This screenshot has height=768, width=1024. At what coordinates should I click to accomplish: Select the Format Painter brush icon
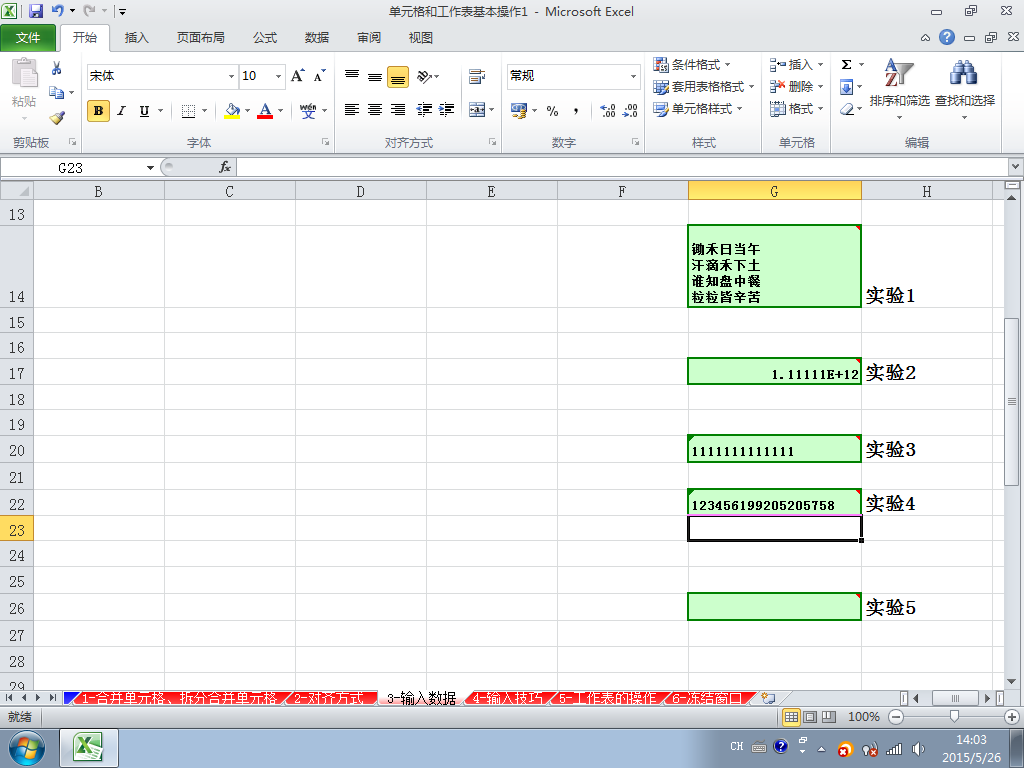click(57, 118)
